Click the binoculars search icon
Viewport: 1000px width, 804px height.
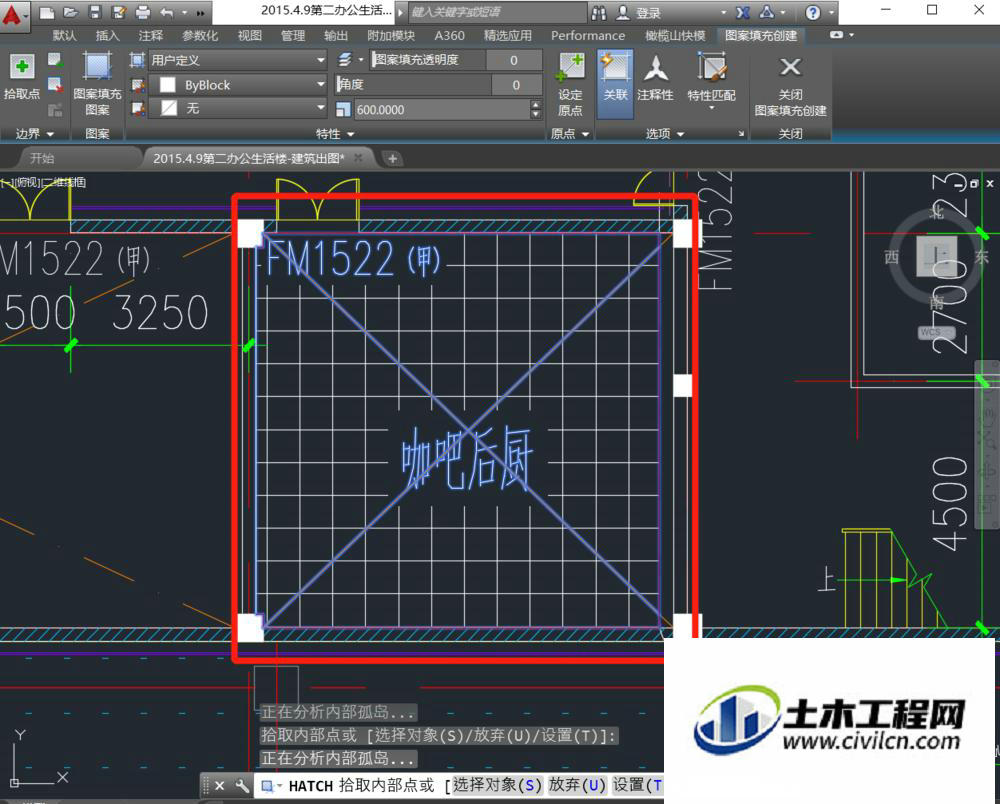point(599,12)
